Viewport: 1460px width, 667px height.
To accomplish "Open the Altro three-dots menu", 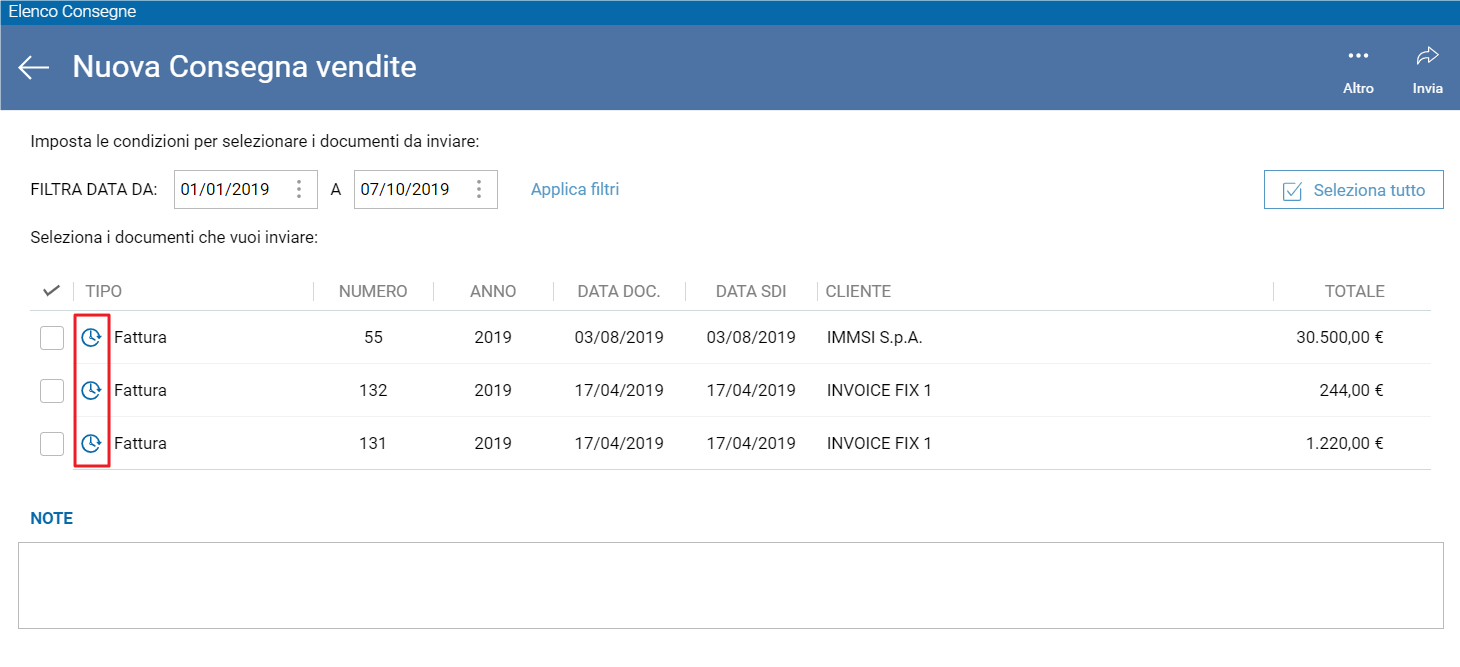I will coord(1358,56).
